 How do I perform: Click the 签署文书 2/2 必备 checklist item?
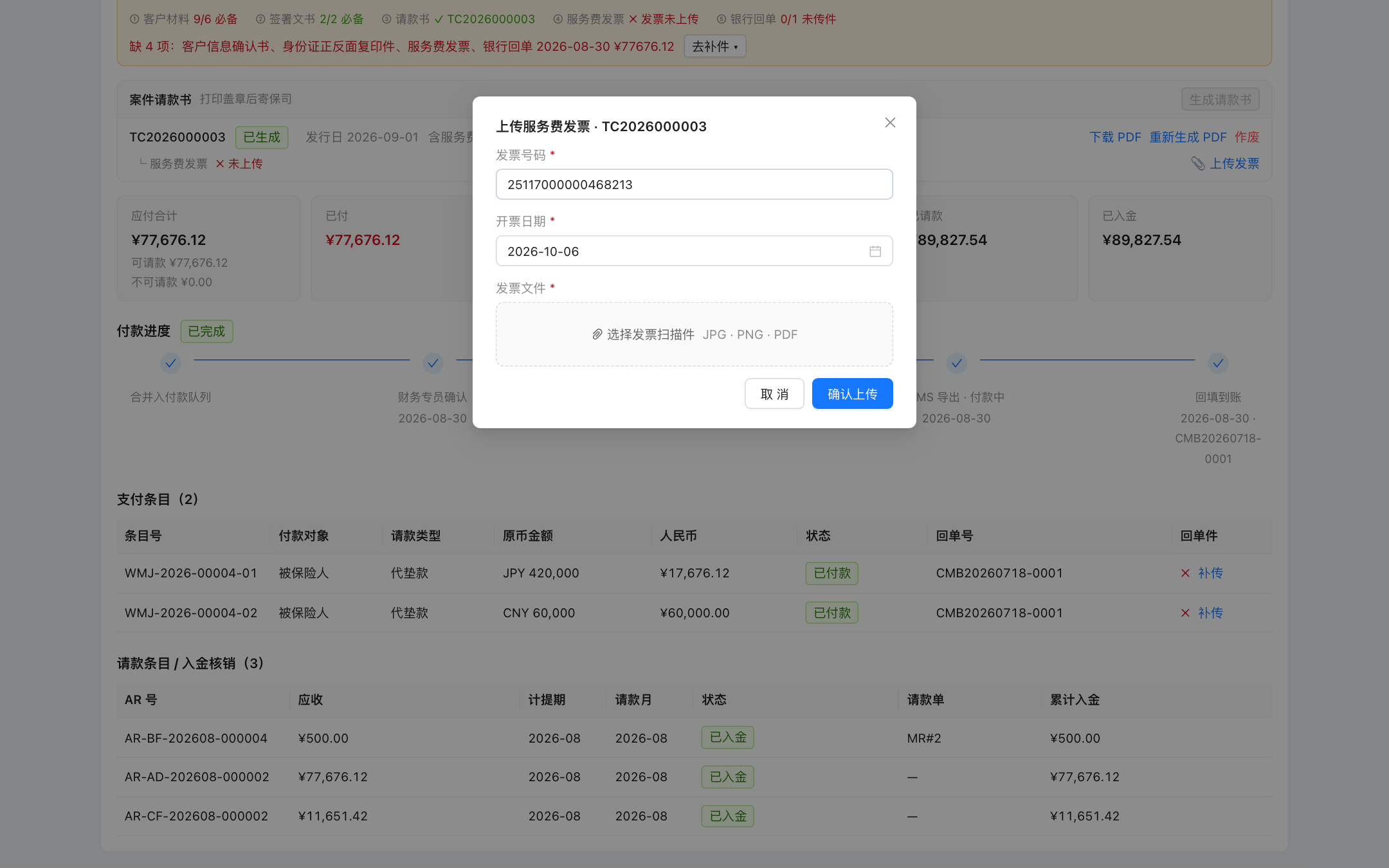point(309,19)
